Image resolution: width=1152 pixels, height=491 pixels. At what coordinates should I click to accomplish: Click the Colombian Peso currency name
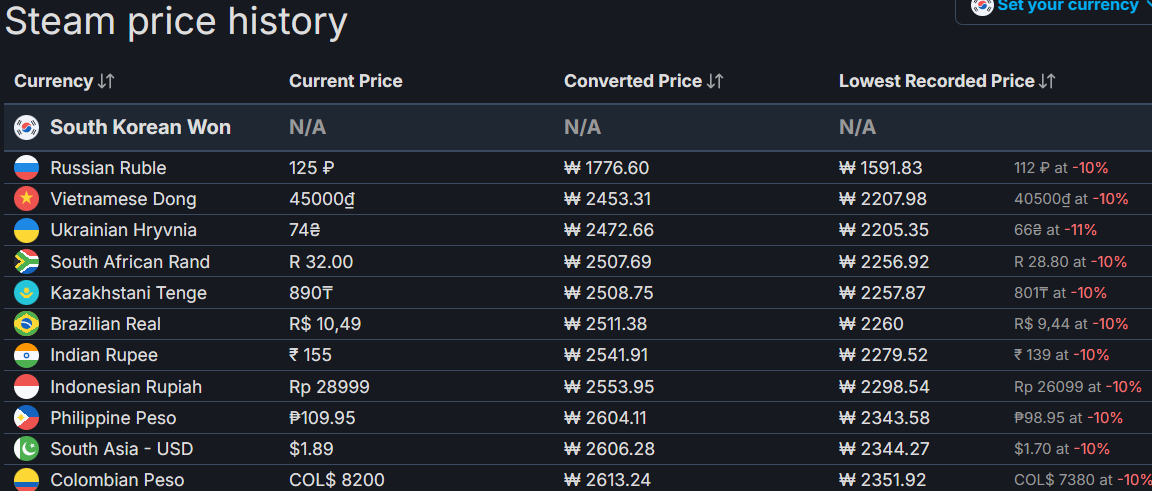click(118, 480)
